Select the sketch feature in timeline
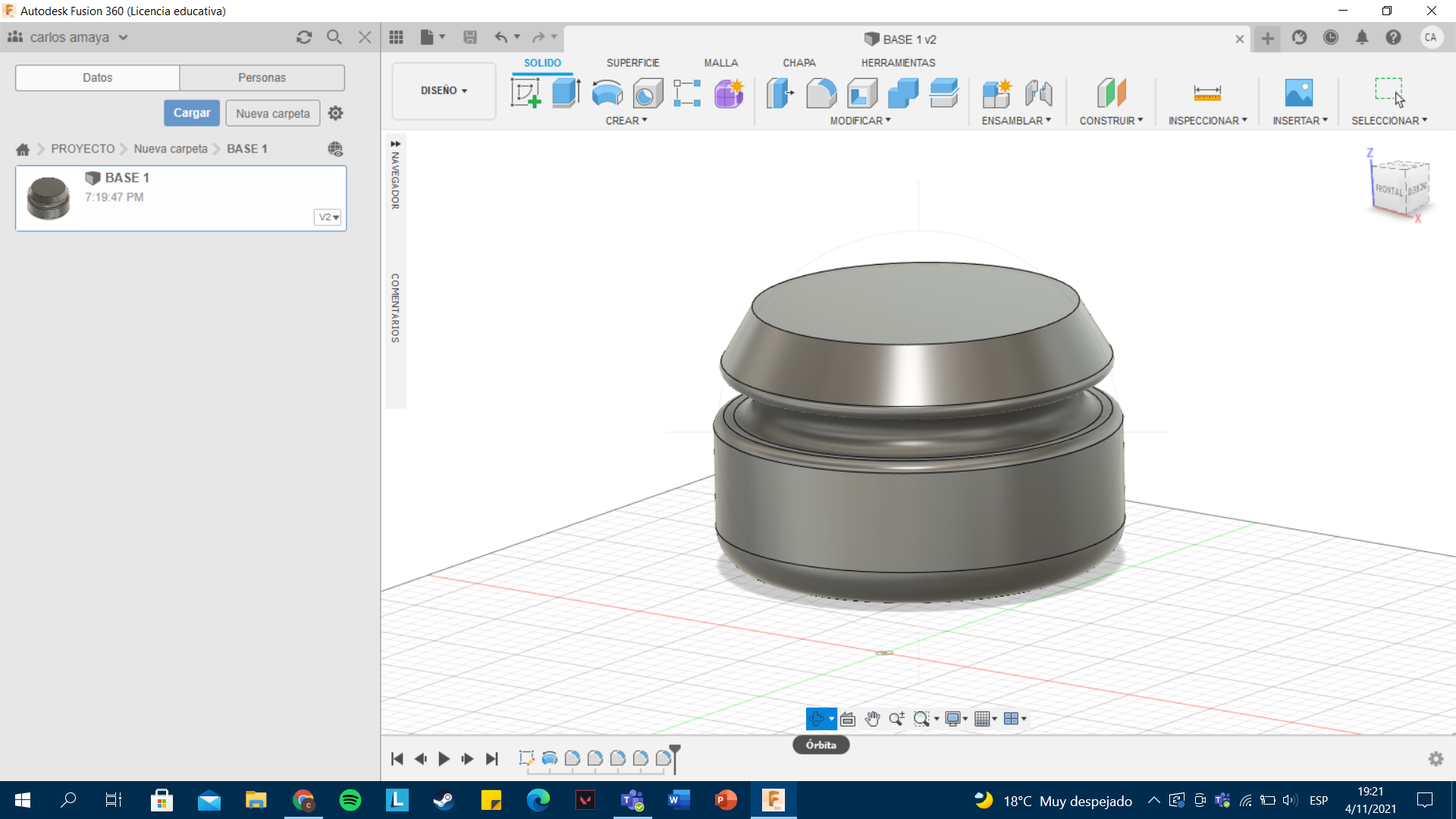 (x=526, y=758)
